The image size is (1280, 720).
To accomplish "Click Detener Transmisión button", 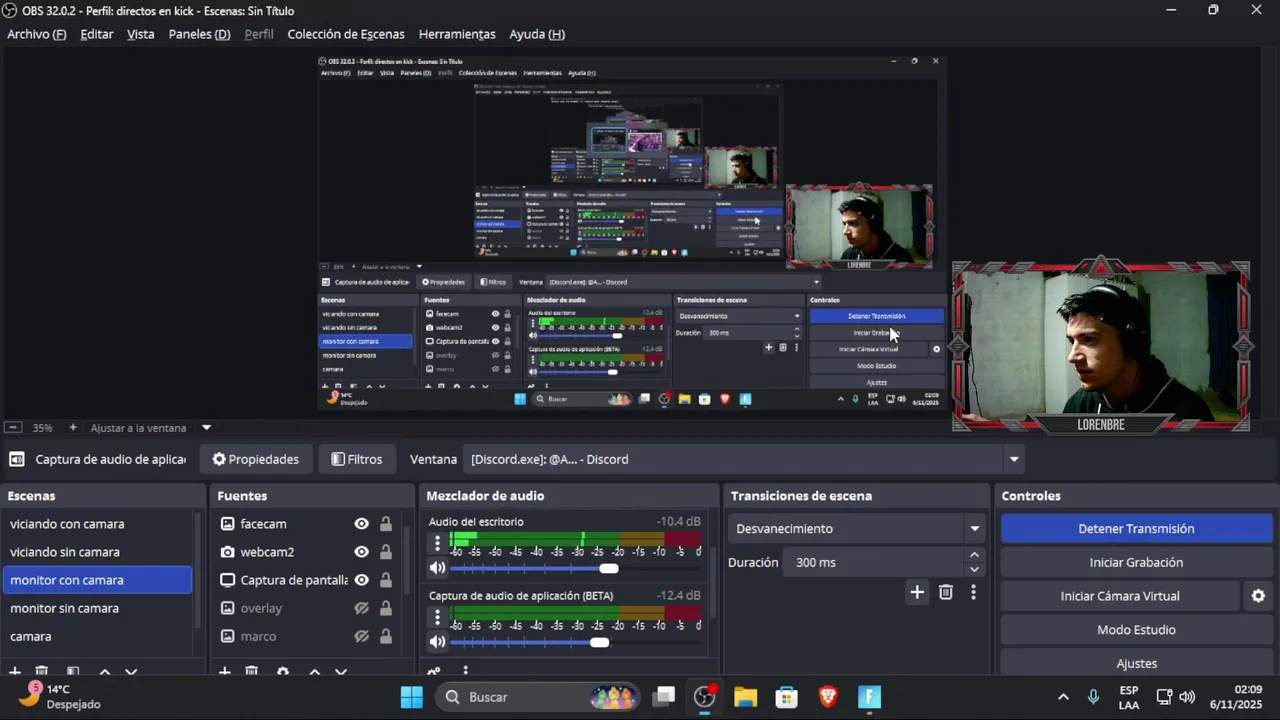I will coord(1136,529).
